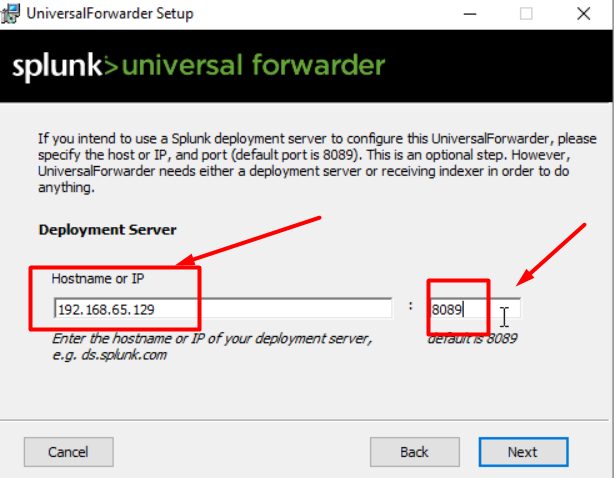Click the 'e.g. ds.splunk.com' example text
Viewport: 614px width, 478px height.
(109, 355)
